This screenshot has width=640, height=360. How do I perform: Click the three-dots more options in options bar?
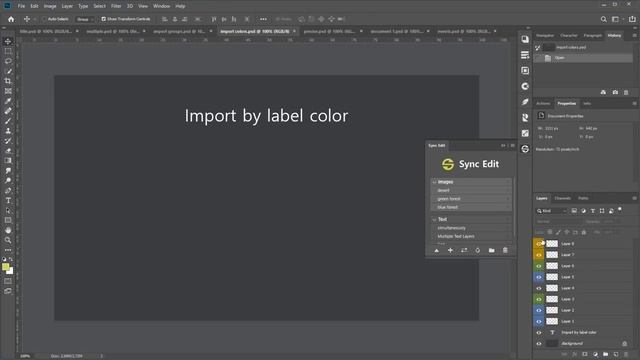tap(263, 19)
